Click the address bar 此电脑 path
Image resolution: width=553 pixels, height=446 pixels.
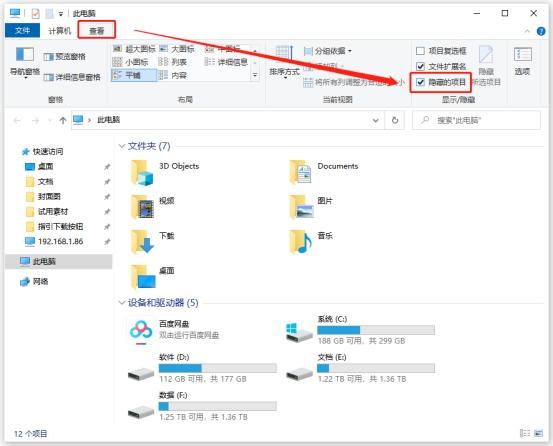click(x=109, y=120)
